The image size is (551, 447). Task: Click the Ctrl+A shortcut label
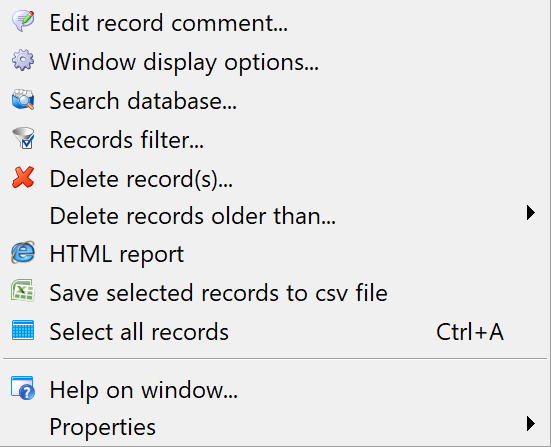pyautogui.click(x=470, y=332)
